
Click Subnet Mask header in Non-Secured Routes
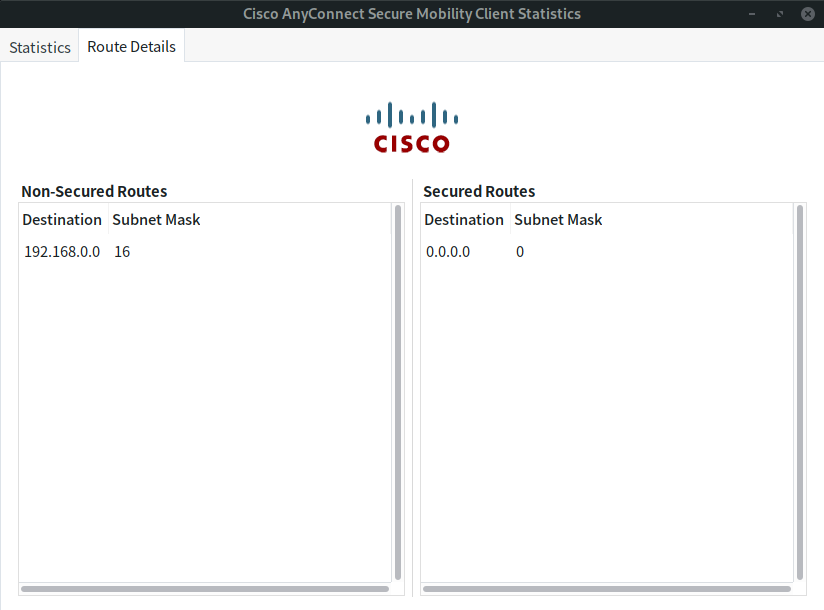click(x=156, y=220)
